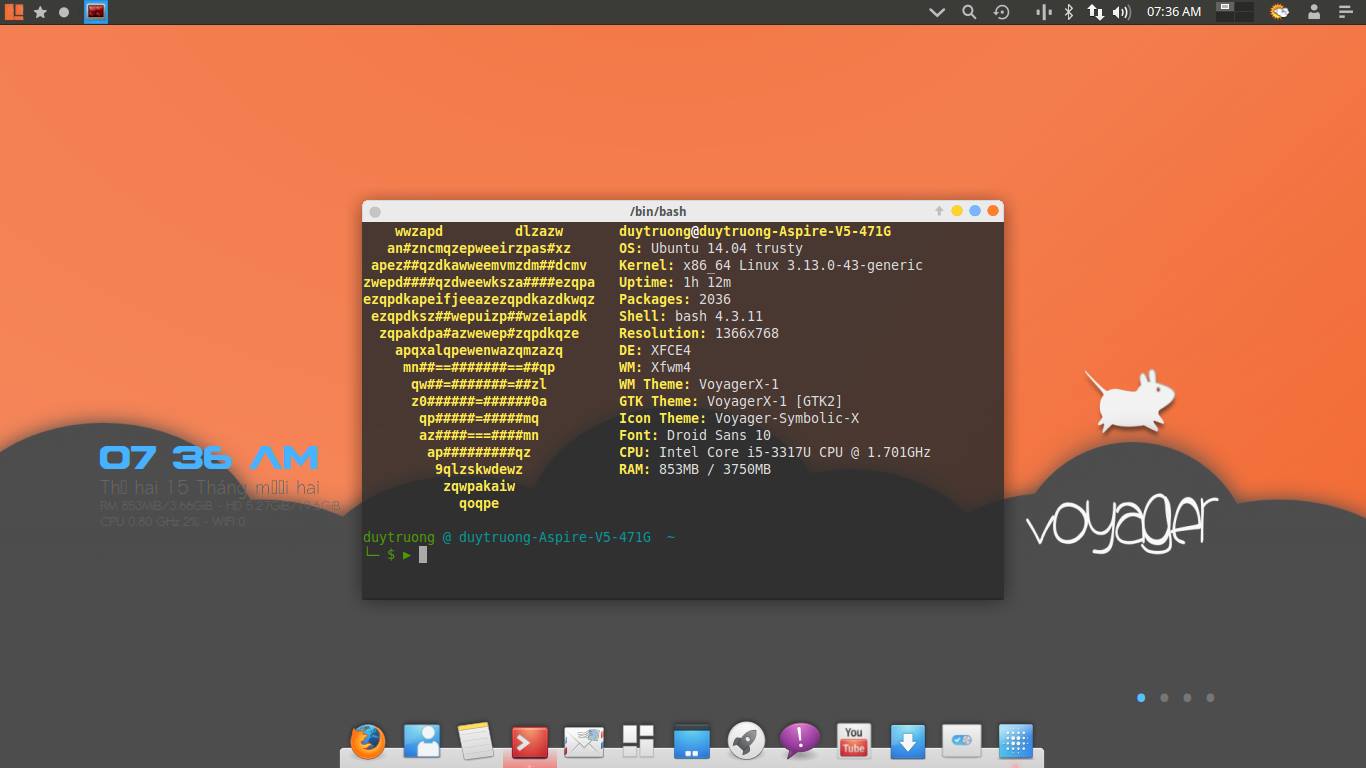Screen dimensions: 1366x768
Task: Select the third workspace dot
Action: tap(1187, 698)
